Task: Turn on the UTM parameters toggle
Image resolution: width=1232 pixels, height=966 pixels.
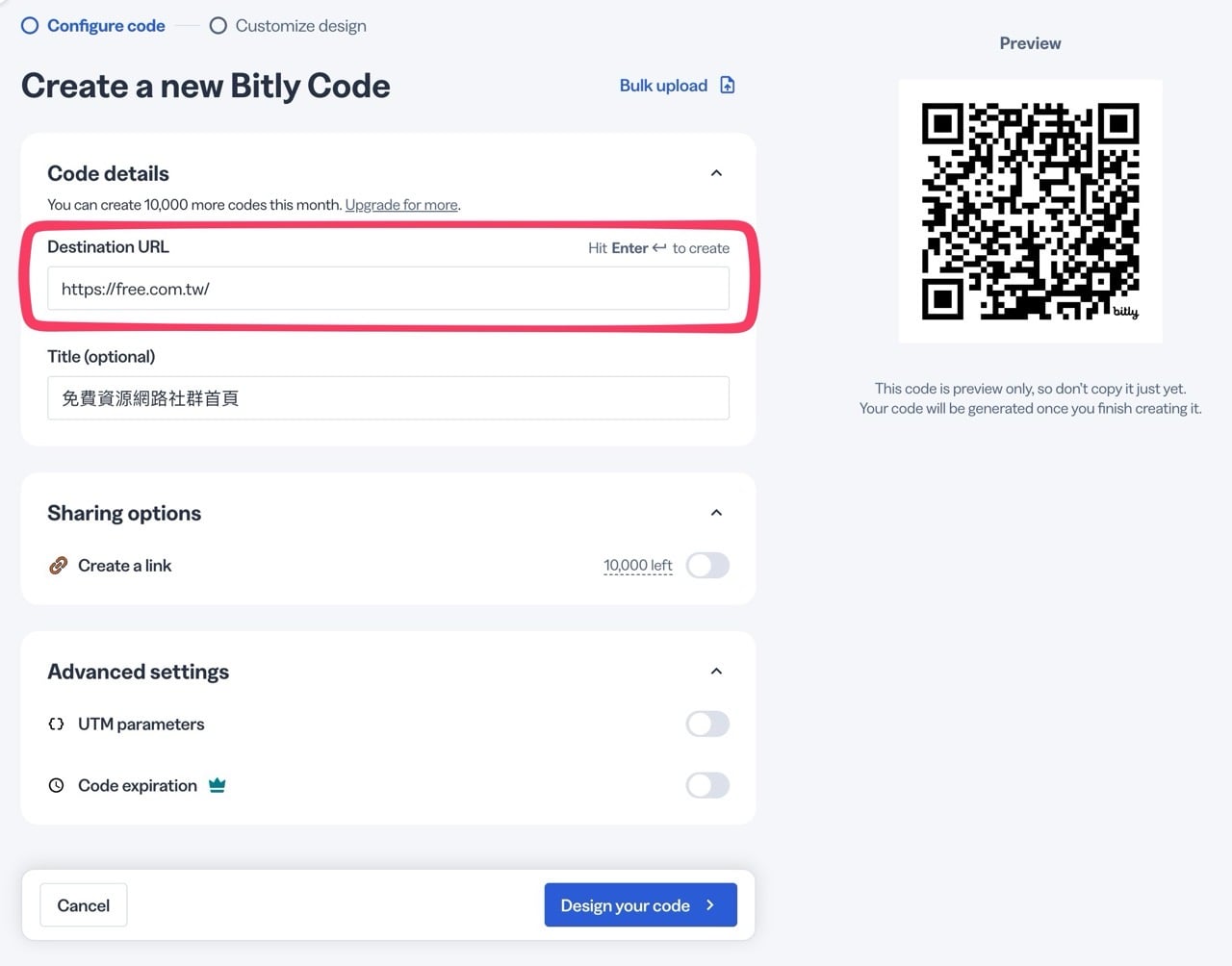Action: [x=707, y=724]
